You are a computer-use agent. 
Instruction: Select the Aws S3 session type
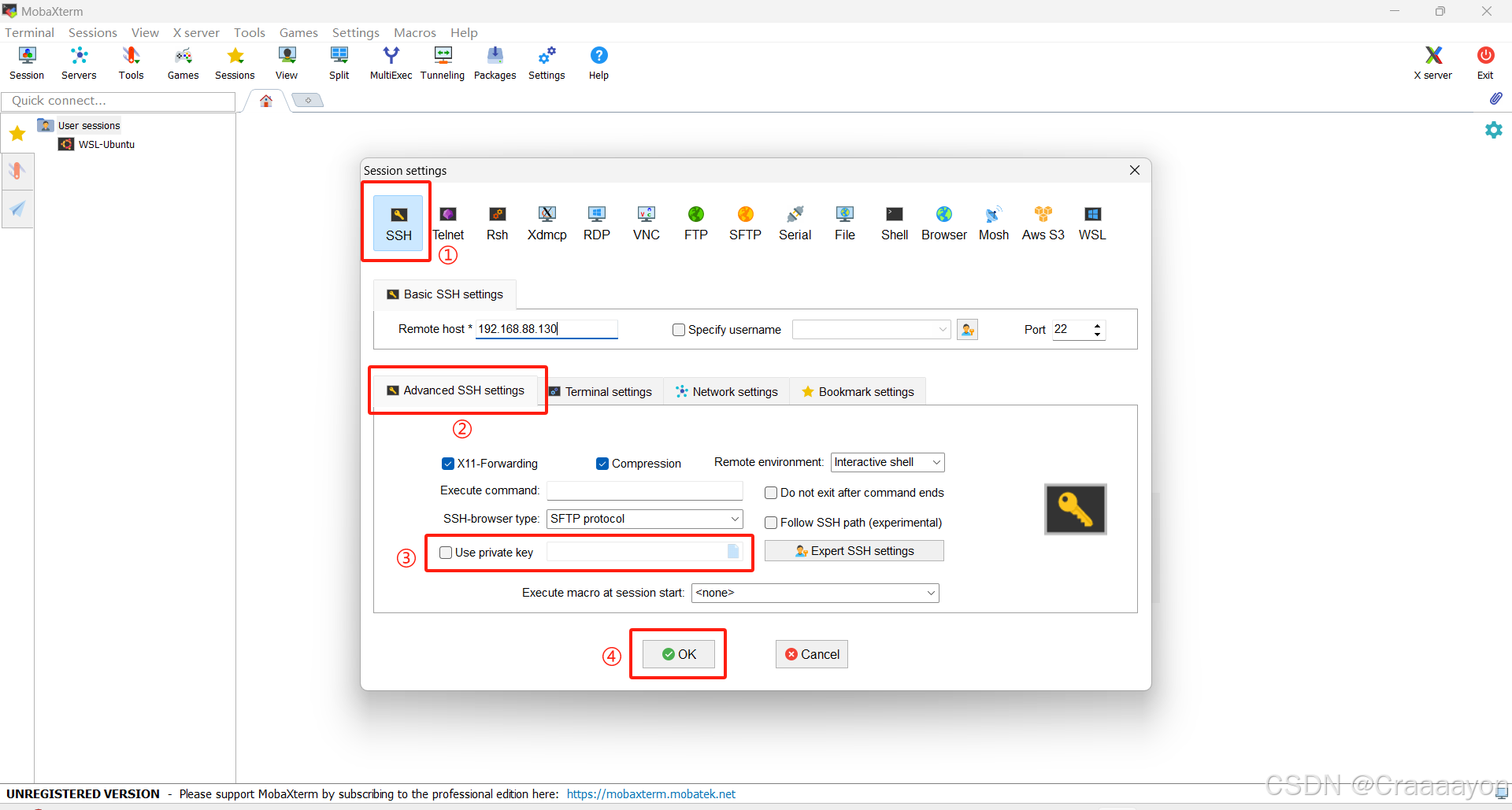pos(1043,223)
